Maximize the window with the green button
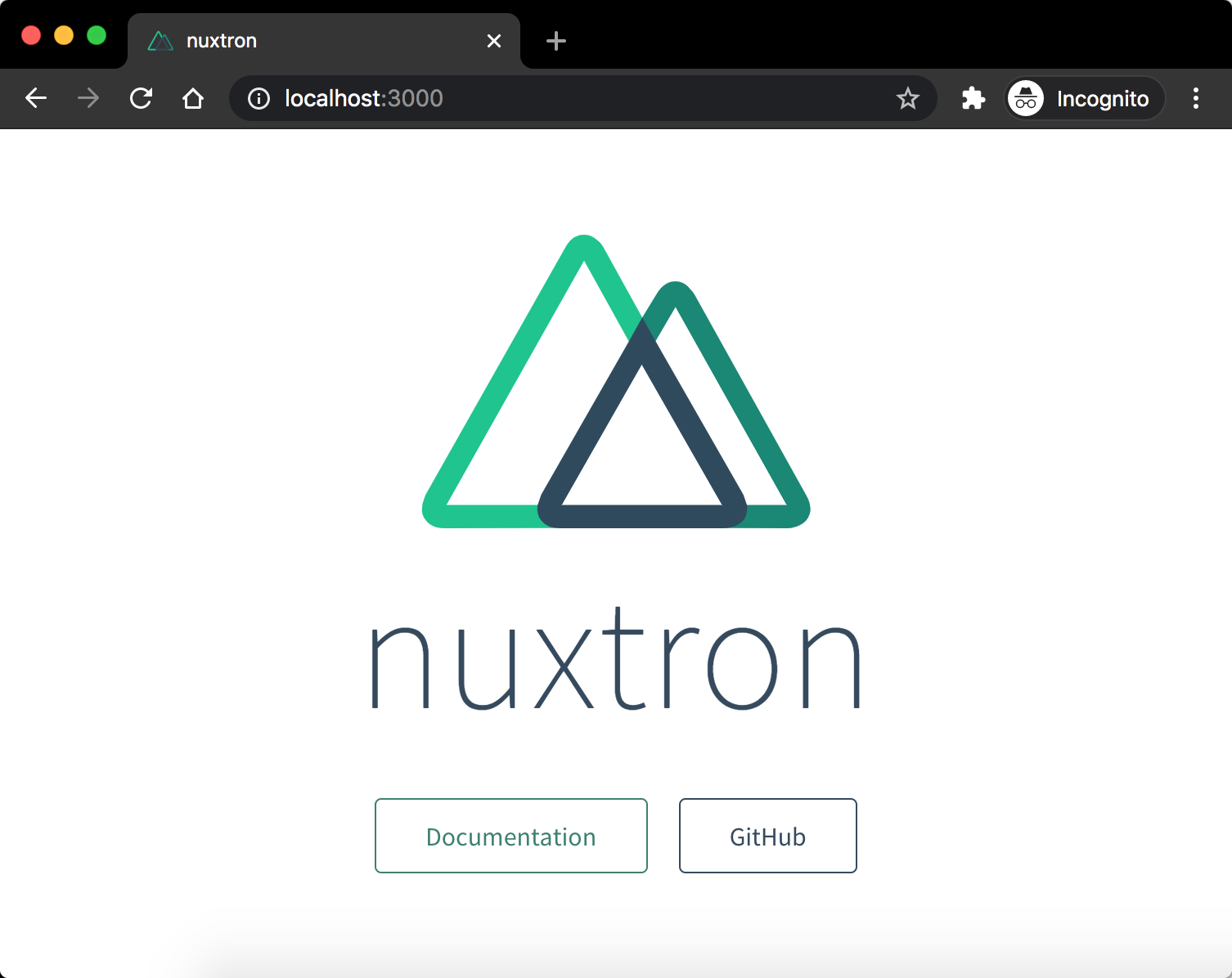Viewport: 1232px width, 978px height. [97, 35]
